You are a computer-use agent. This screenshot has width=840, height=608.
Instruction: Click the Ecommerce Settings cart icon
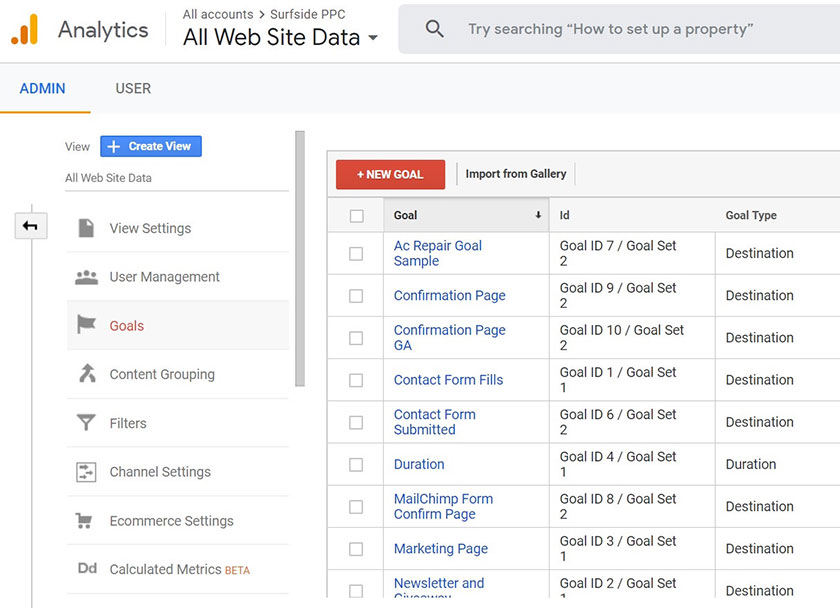pos(87,521)
